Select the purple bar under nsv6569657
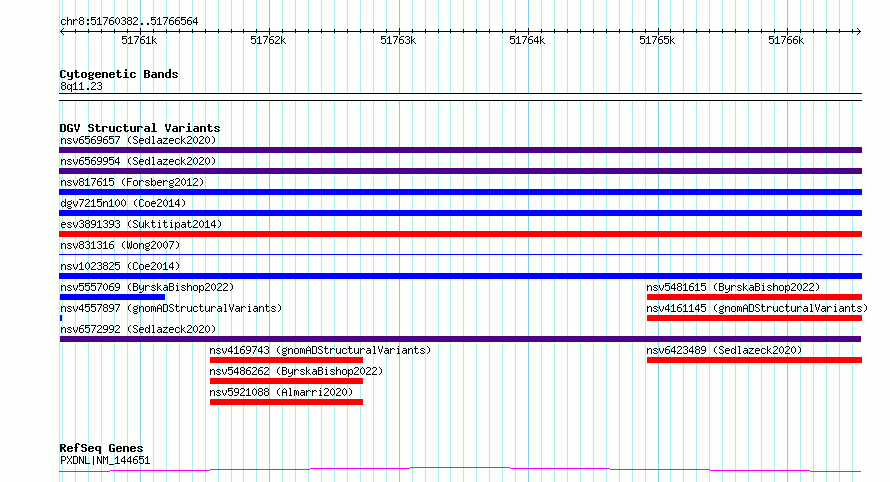The image size is (890, 482). click(460, 150)
